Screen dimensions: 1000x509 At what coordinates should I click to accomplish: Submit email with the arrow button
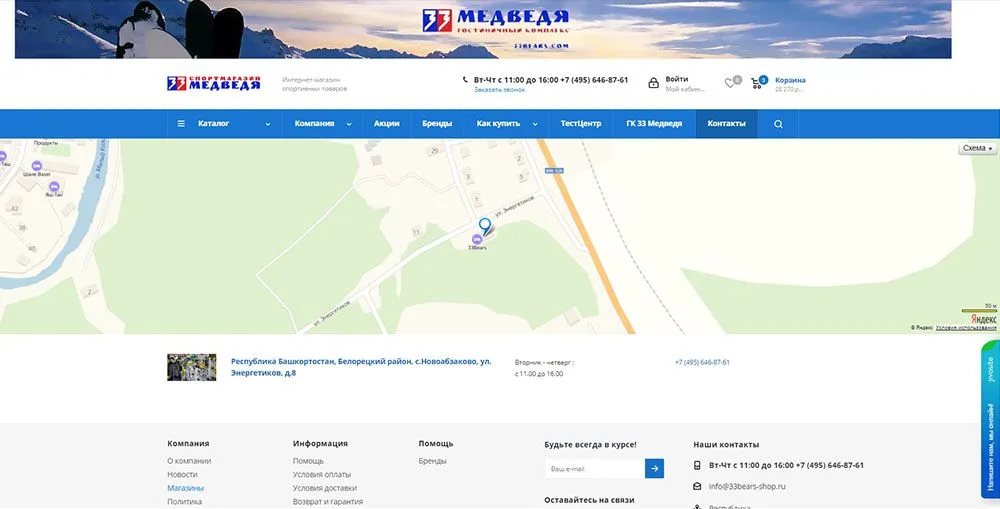pyautogui.click(x=654, y=468)
